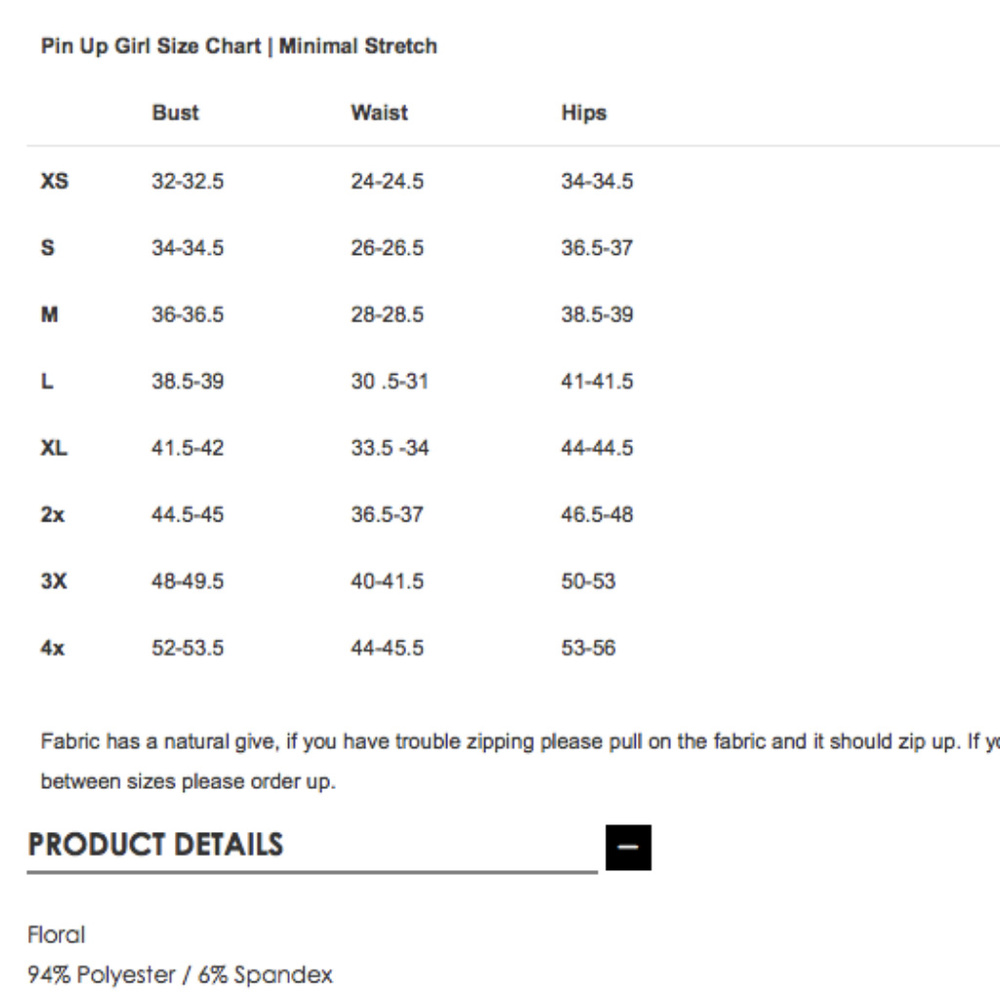Click the L size row label
This screenshot has height=1000, width=1000.
tap(47, 381)
